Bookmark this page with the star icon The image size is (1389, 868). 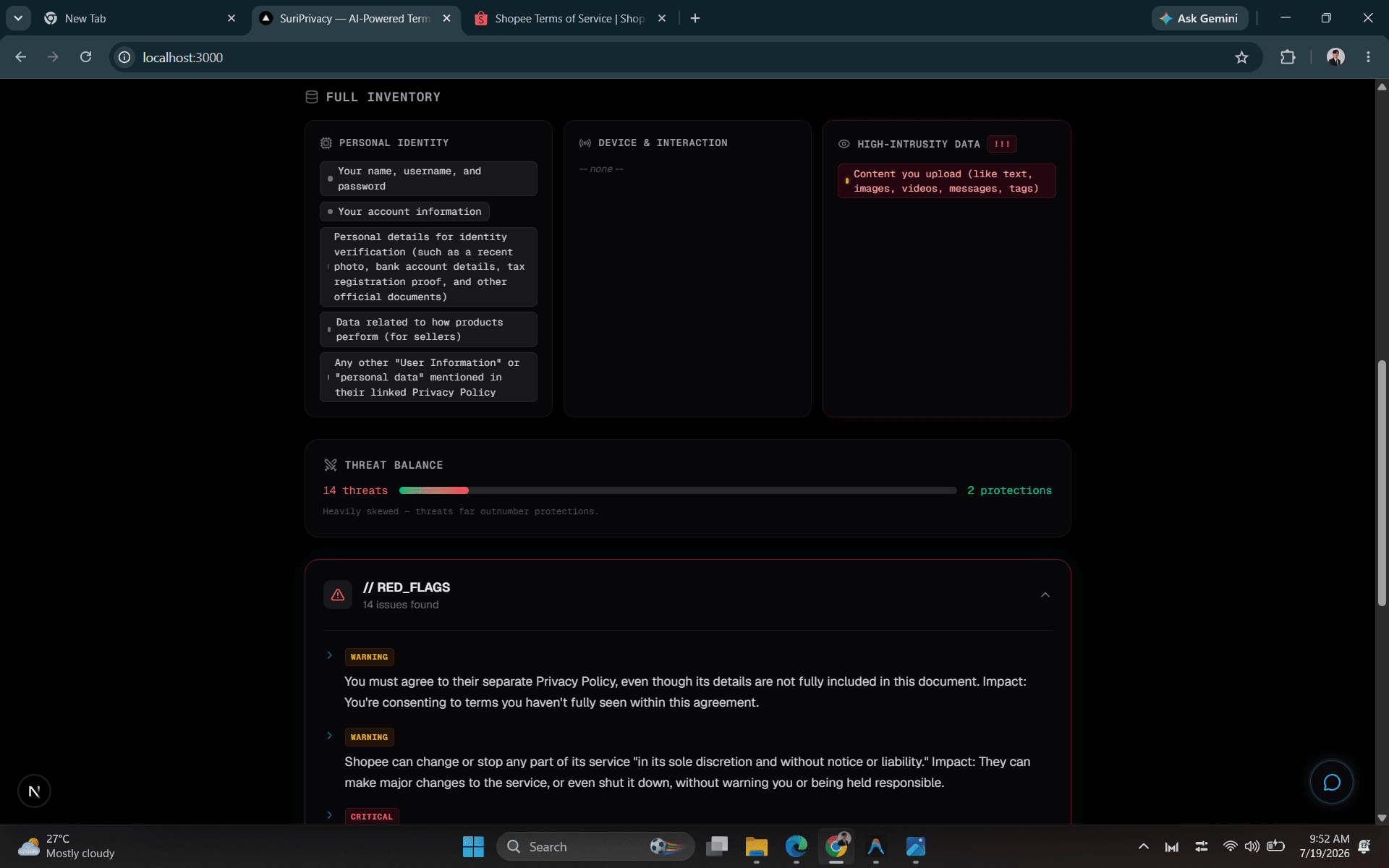[x=1241, y=57]
